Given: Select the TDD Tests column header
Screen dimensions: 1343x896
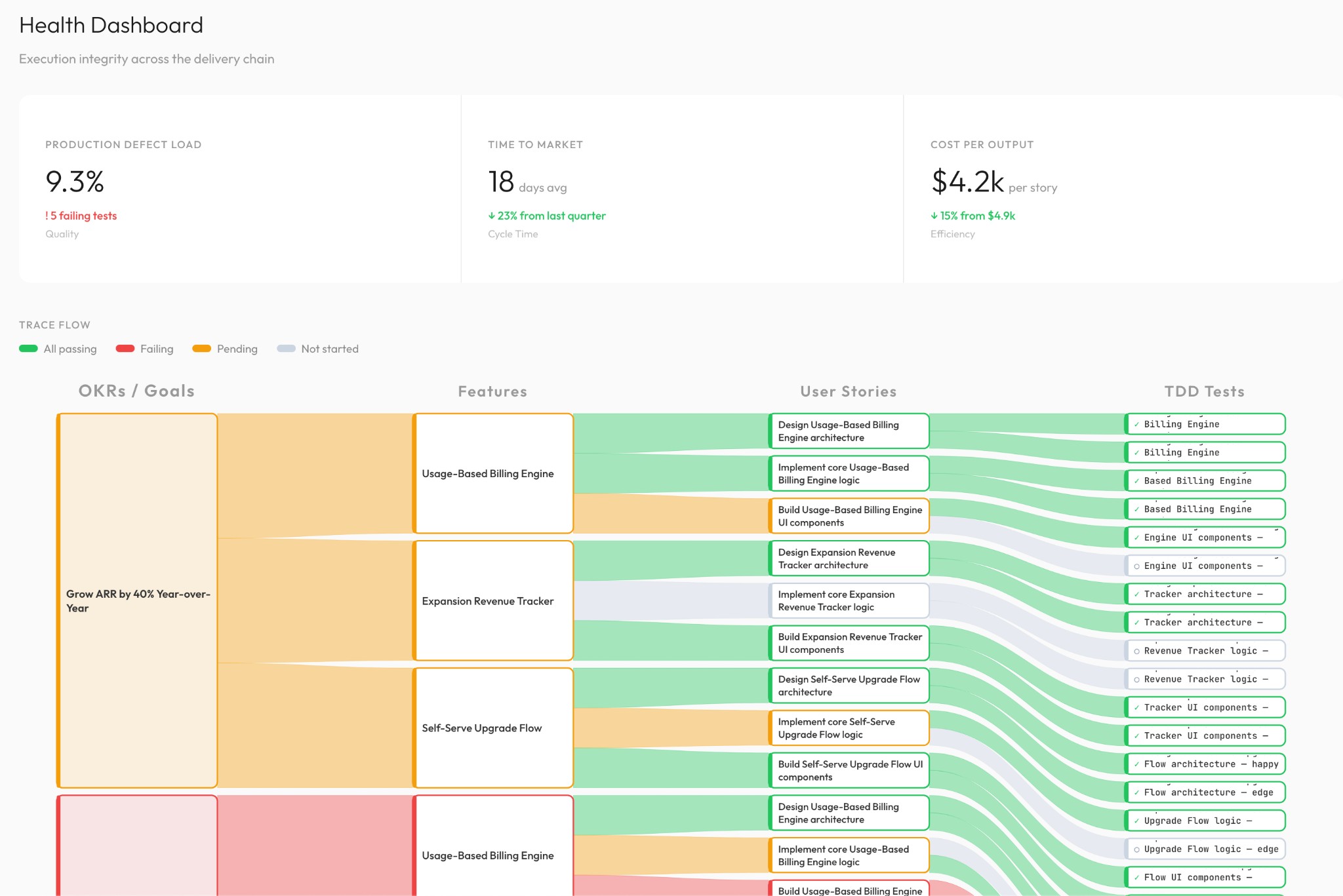Looking at the screenshot, I should pos(1204,391).
